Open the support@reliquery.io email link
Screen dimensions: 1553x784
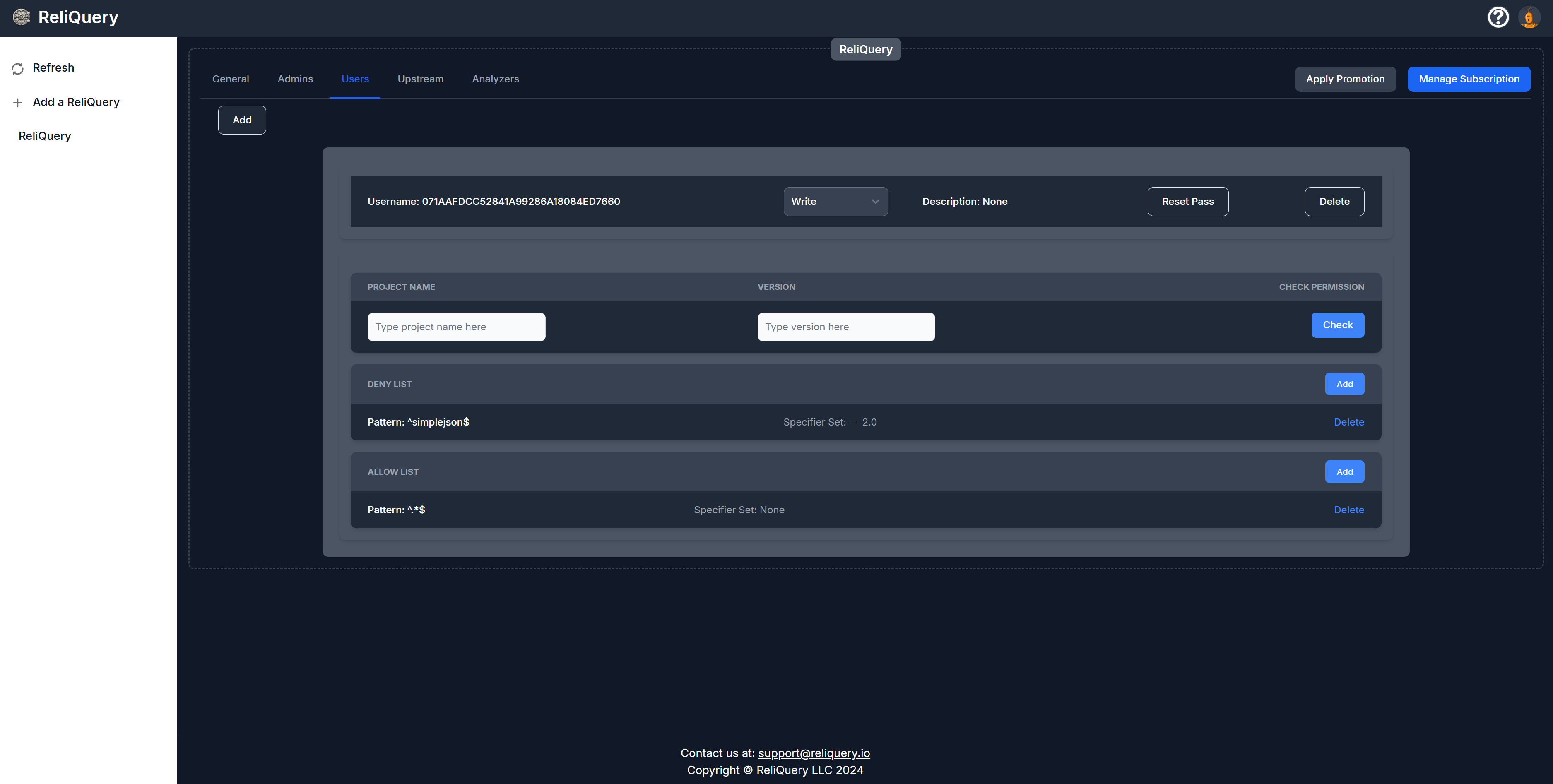click(x=813, y=753)
